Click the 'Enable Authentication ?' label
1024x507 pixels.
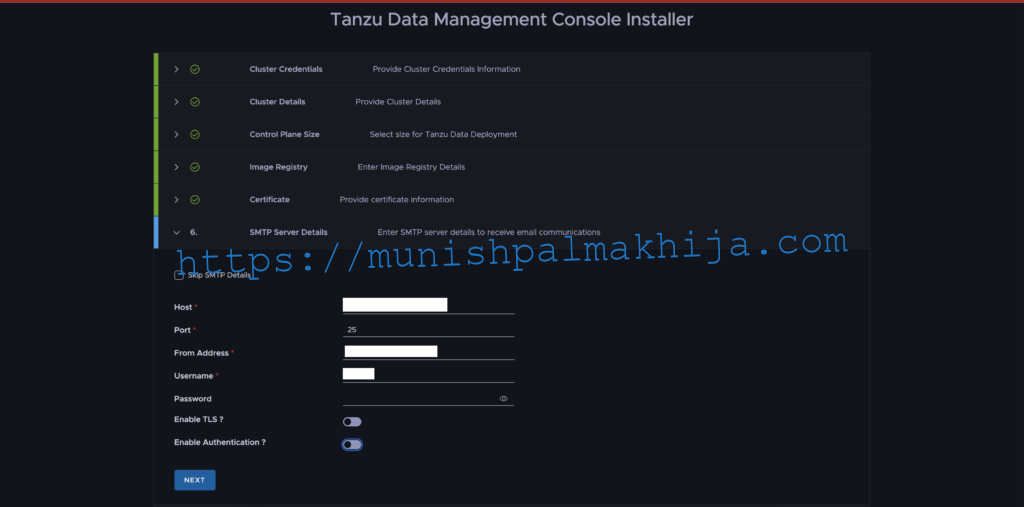[219, 442]
